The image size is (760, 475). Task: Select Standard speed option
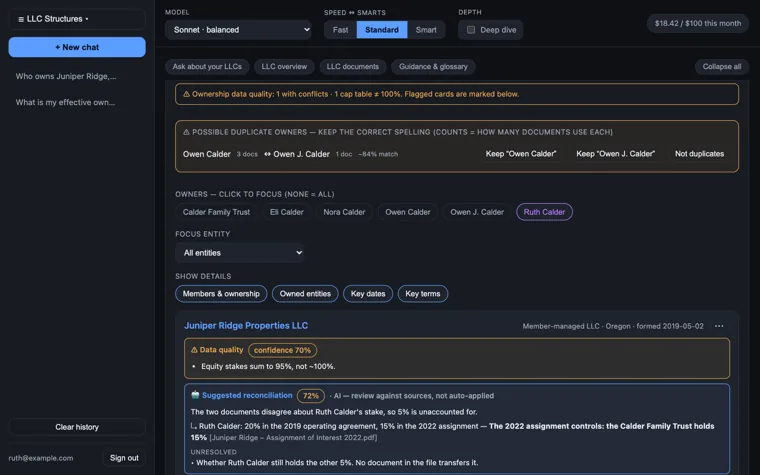pyautogui.click(x=382, y=30)
